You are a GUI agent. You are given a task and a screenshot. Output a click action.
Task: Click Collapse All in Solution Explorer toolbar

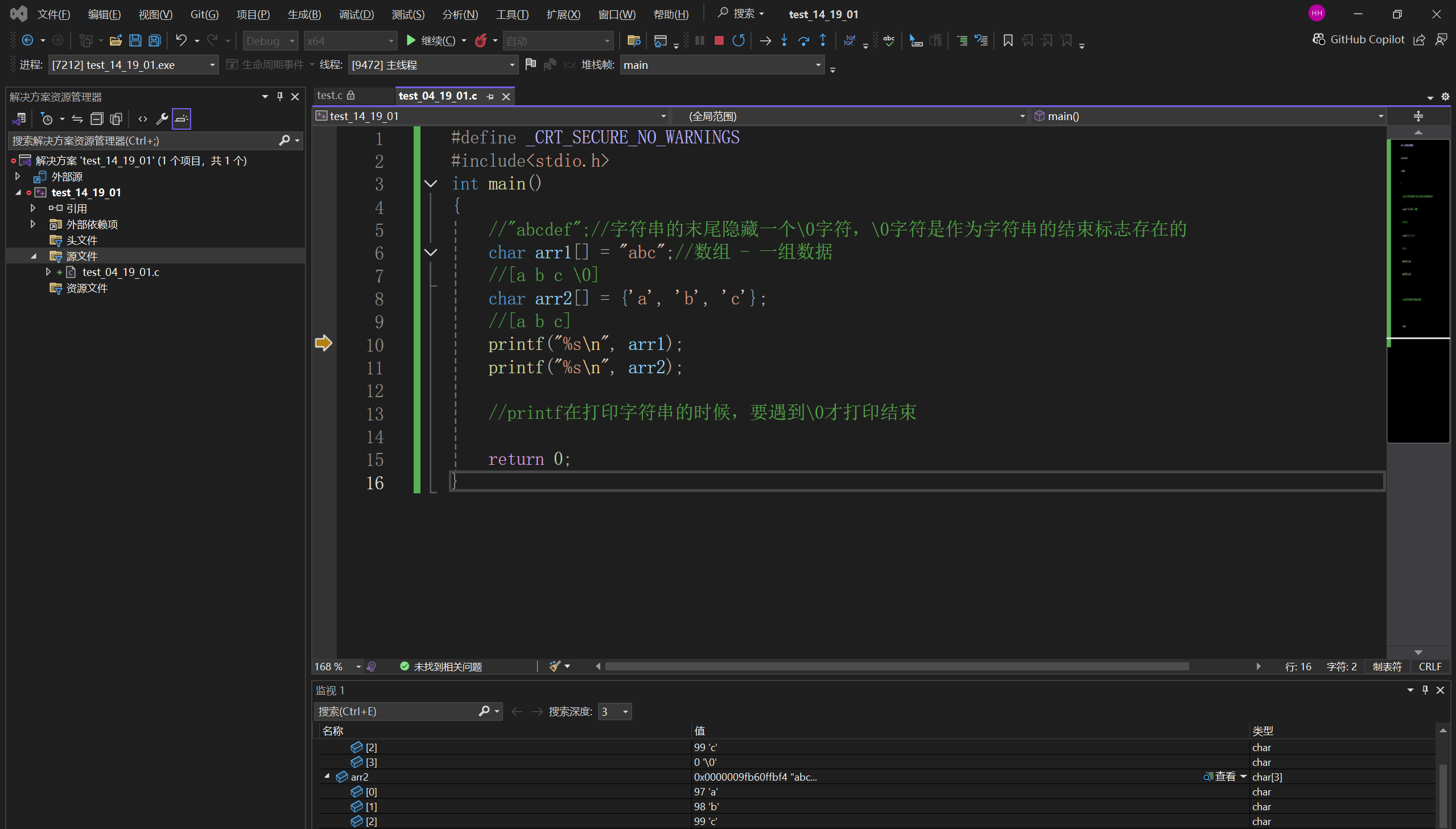point(97,119)
